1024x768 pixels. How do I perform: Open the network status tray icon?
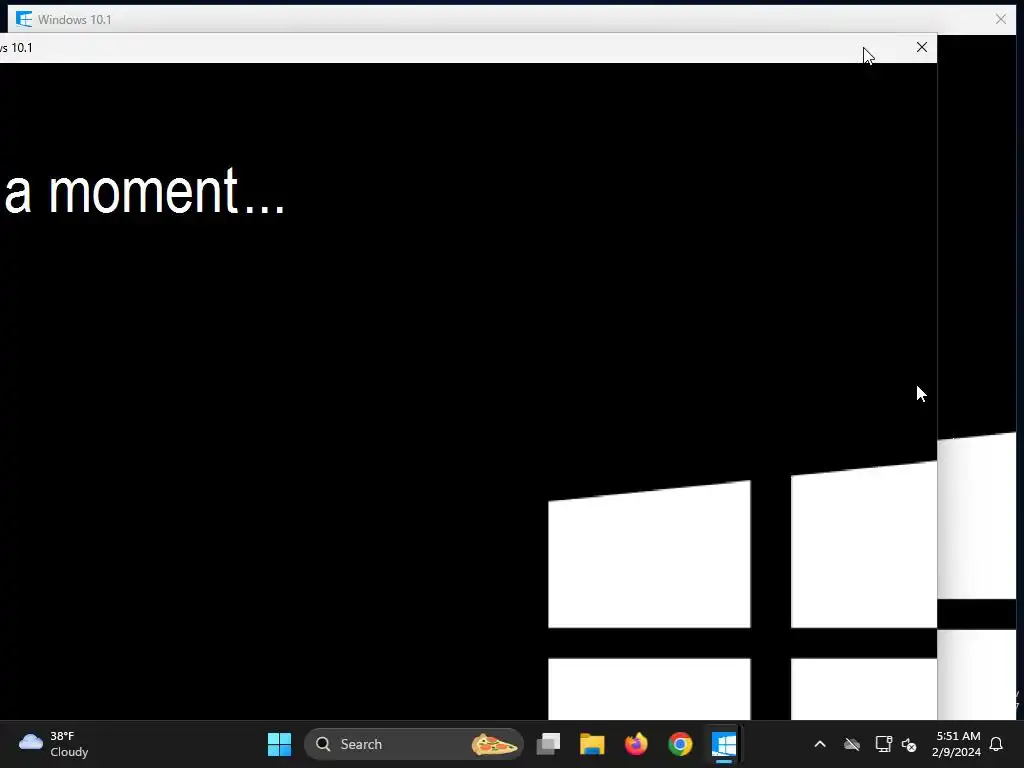[884, 744]
